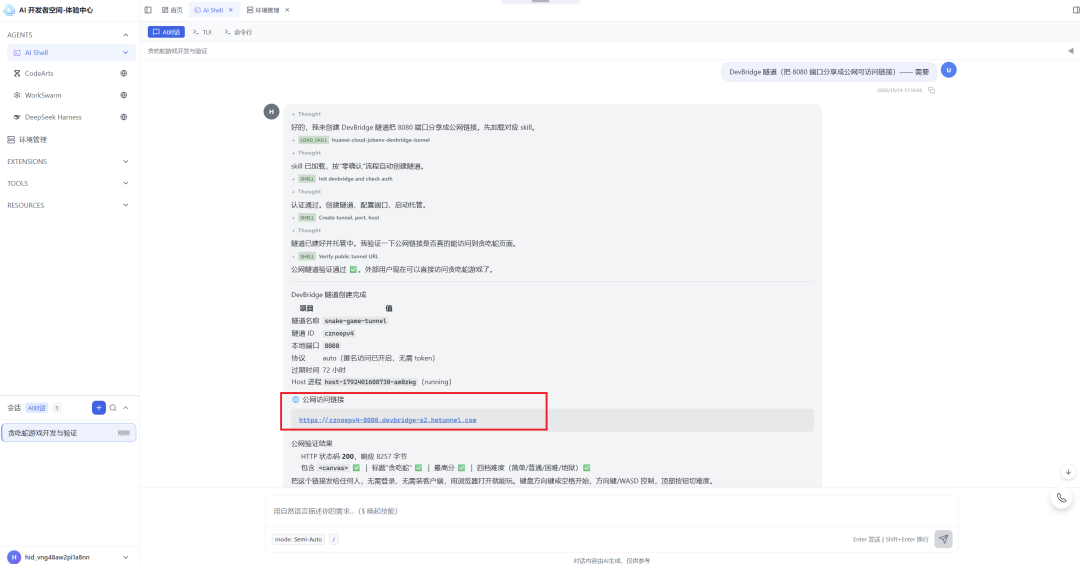Expand the AI Shell agent dropdown chevron
The height and width of the screenshot is (564, 1080).
[x=125, y=52]
